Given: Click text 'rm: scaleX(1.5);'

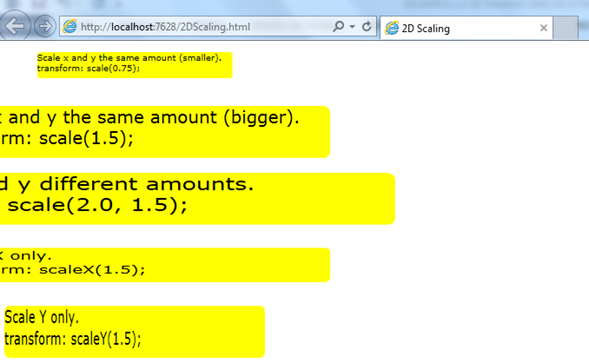Looking at the screenshot, I should (x=72, y=269).
